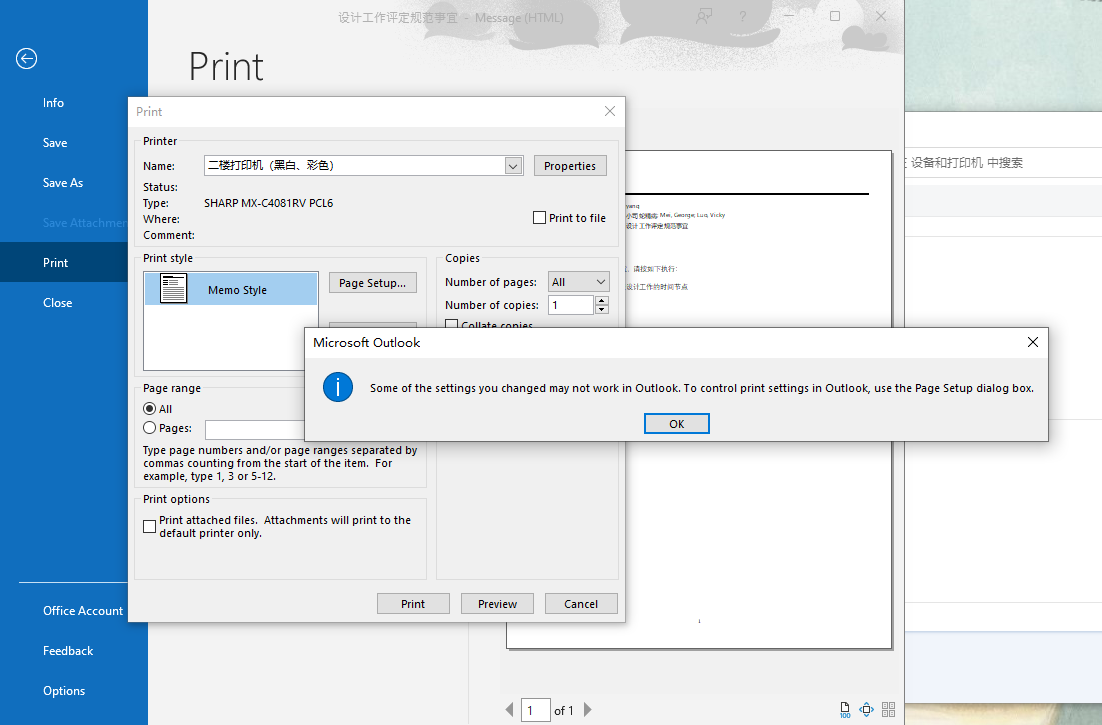Go to previous preview page arrow

[x=511, y=710]
